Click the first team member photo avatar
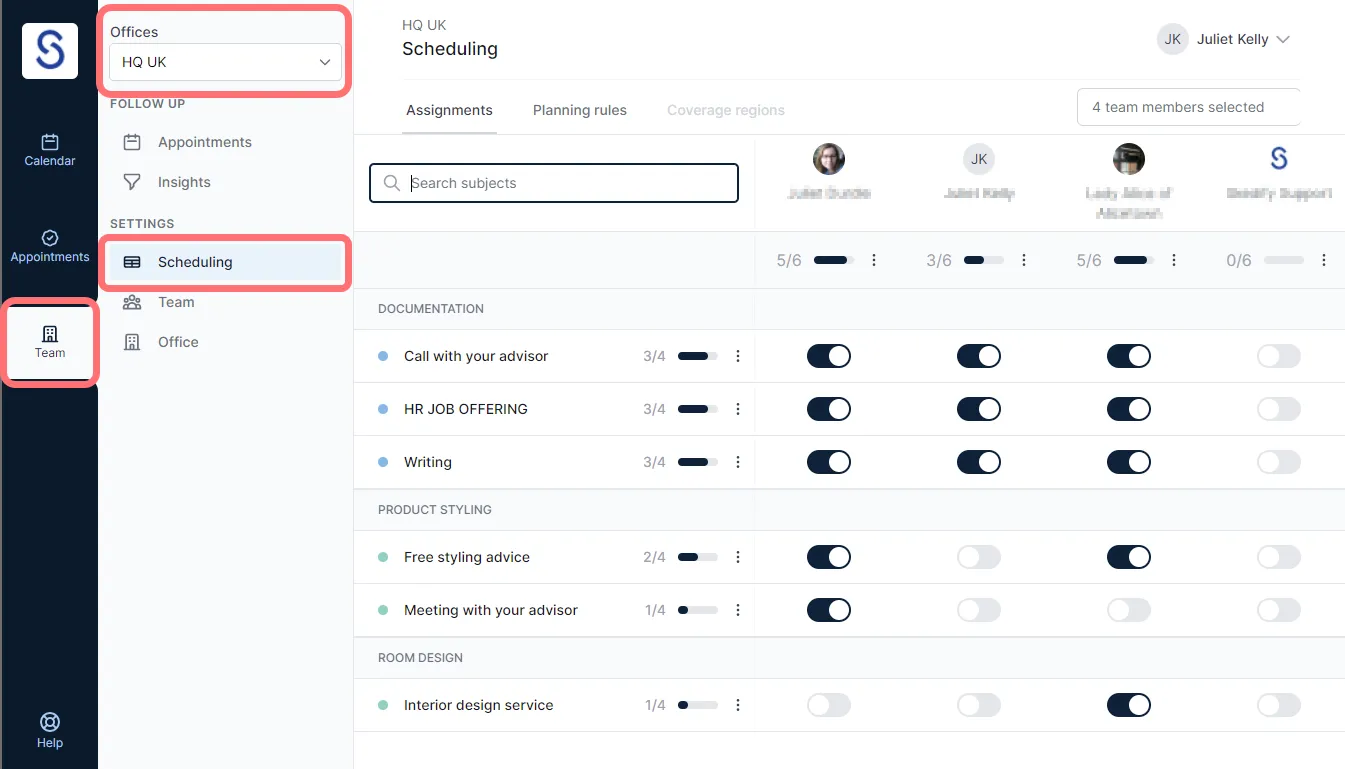1345x769 pixels. pyautogui.click(x=829, y=159)
